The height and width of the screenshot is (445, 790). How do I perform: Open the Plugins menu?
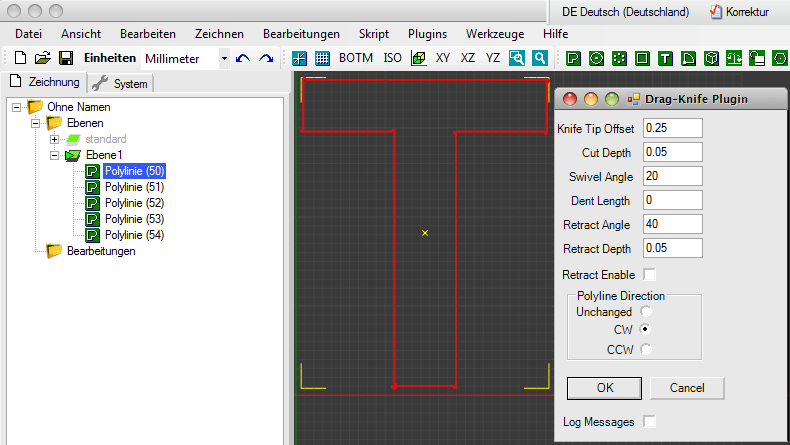[x=427, y=34]
